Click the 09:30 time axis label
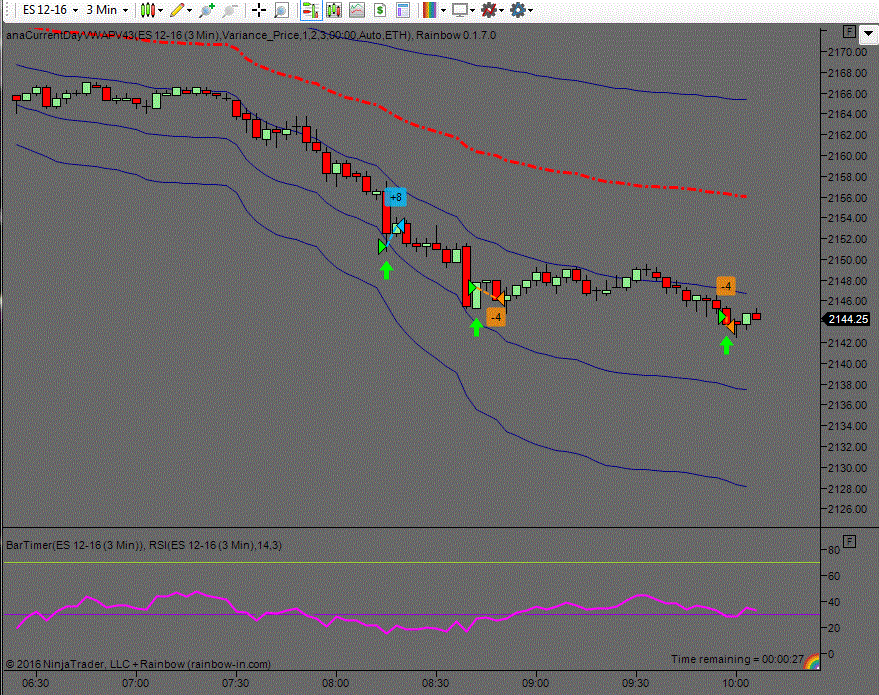 click(635, 683)
